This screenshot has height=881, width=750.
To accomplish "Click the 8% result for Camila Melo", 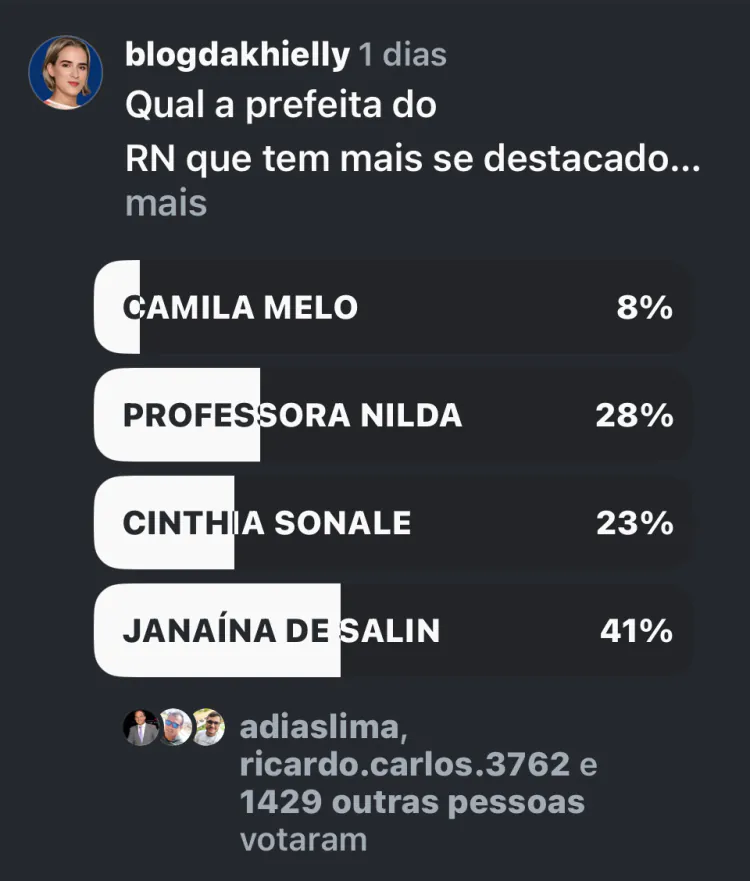I will [644, 307].
